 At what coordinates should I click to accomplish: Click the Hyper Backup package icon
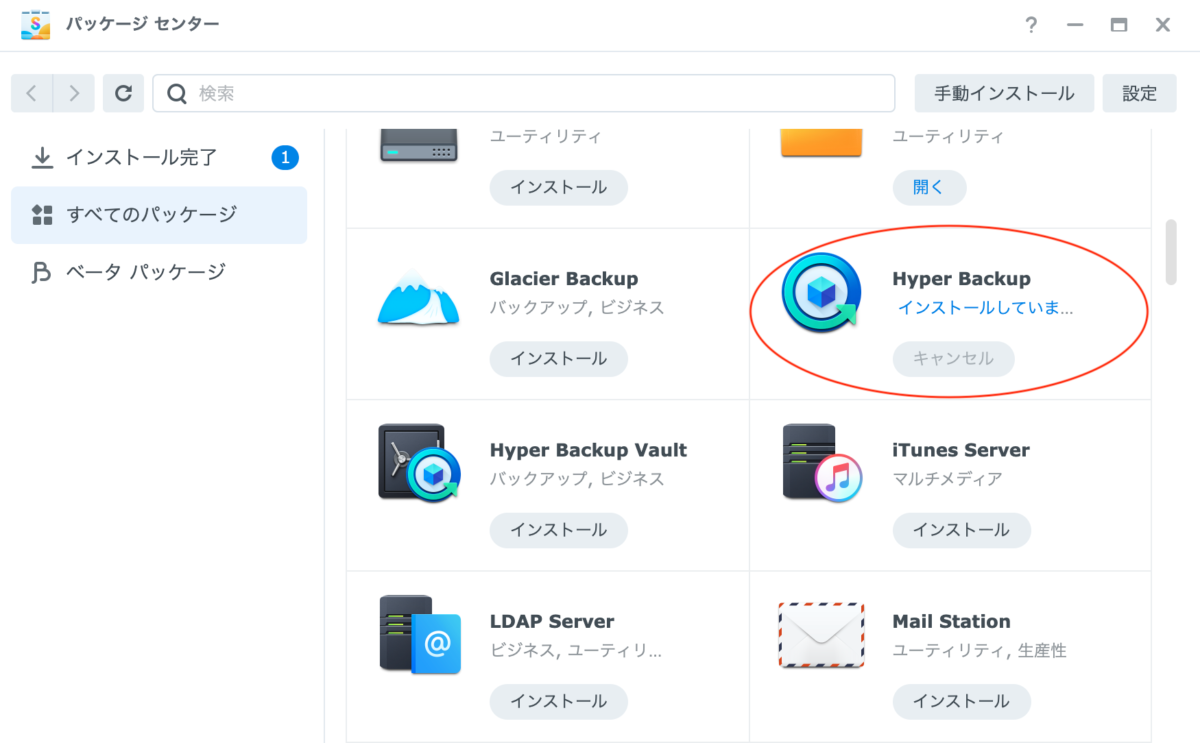coord(821,292)
